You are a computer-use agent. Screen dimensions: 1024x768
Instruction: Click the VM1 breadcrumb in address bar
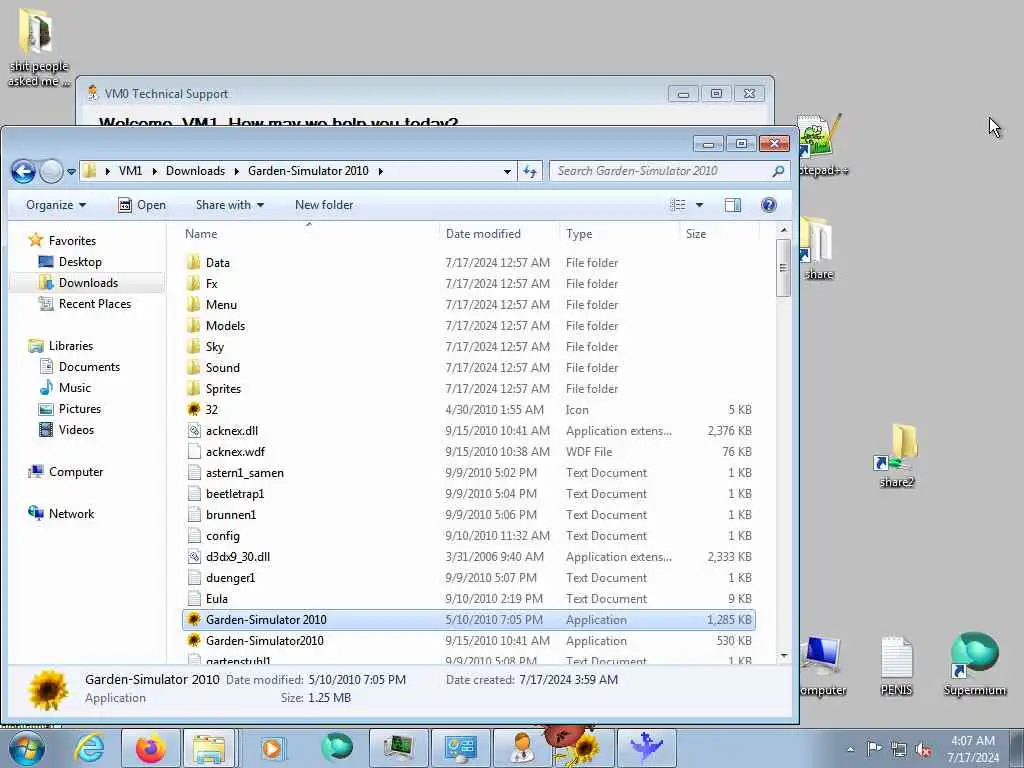130,171
